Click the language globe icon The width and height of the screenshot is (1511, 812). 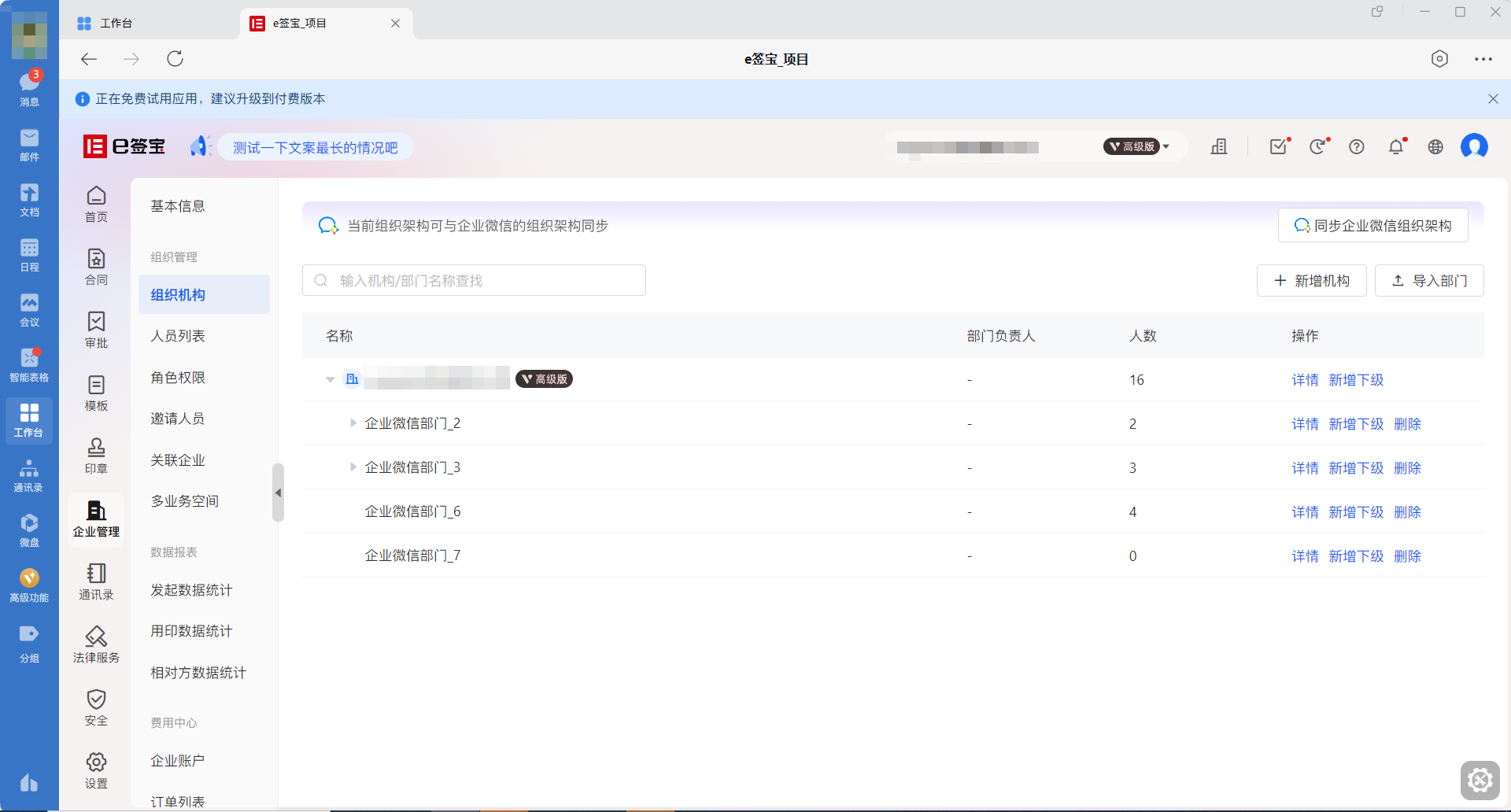click(1435, 146)
